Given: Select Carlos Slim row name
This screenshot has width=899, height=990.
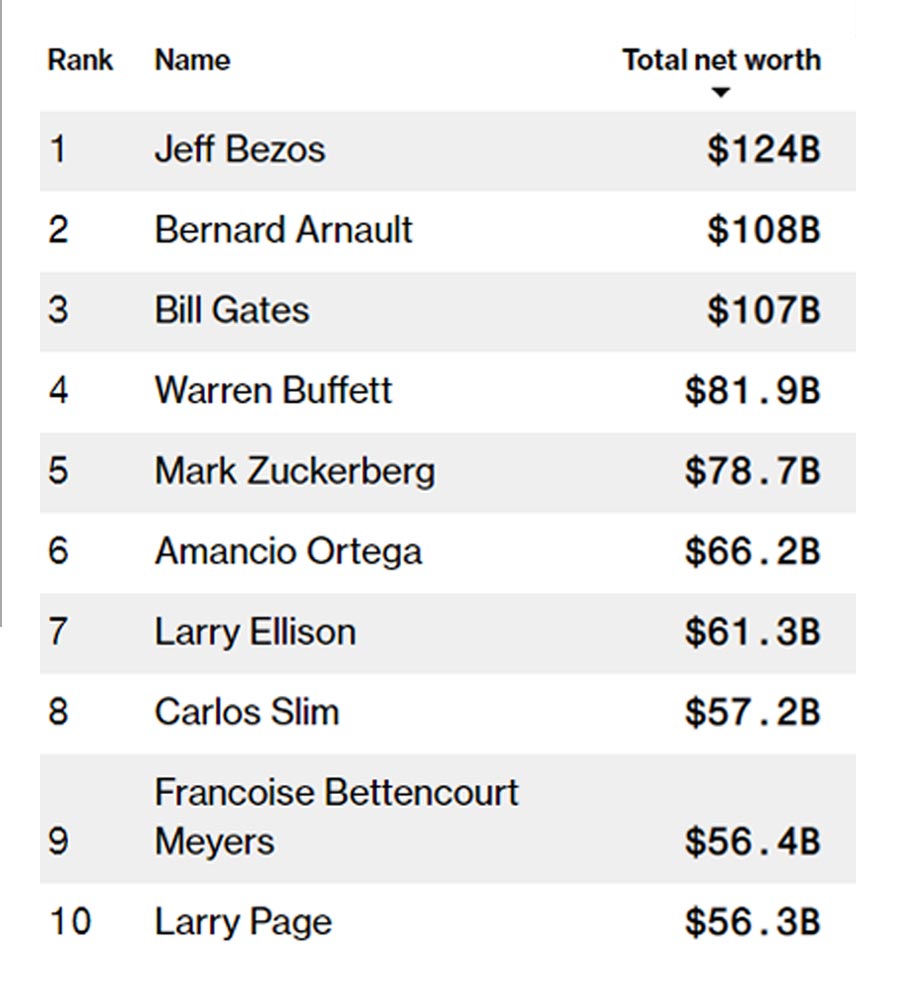Looking at the screenshot, I should click(x=246, y=712).
